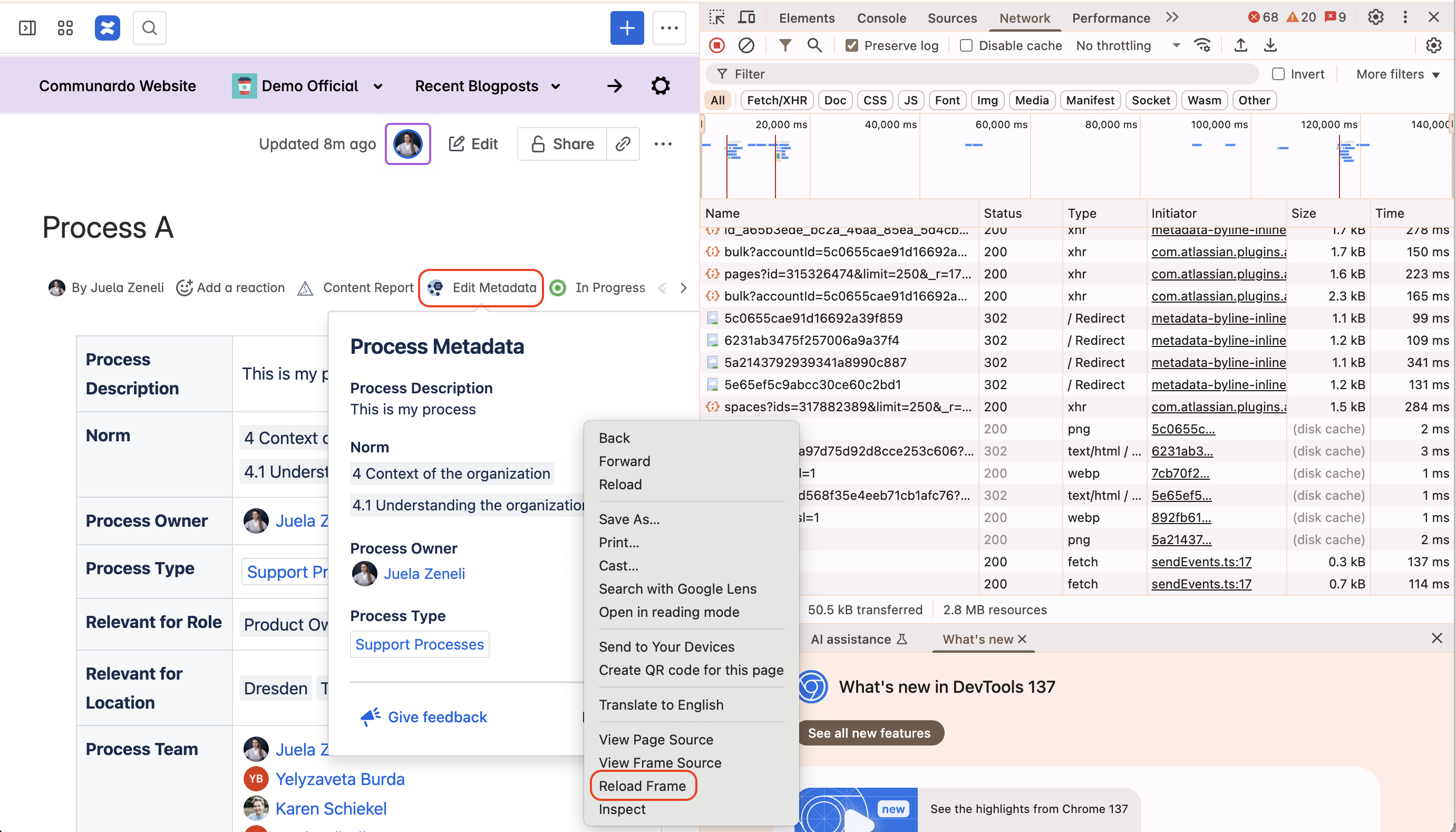Clear the network log
Screen dimensions: 1456x832
(x=746, y=45)
